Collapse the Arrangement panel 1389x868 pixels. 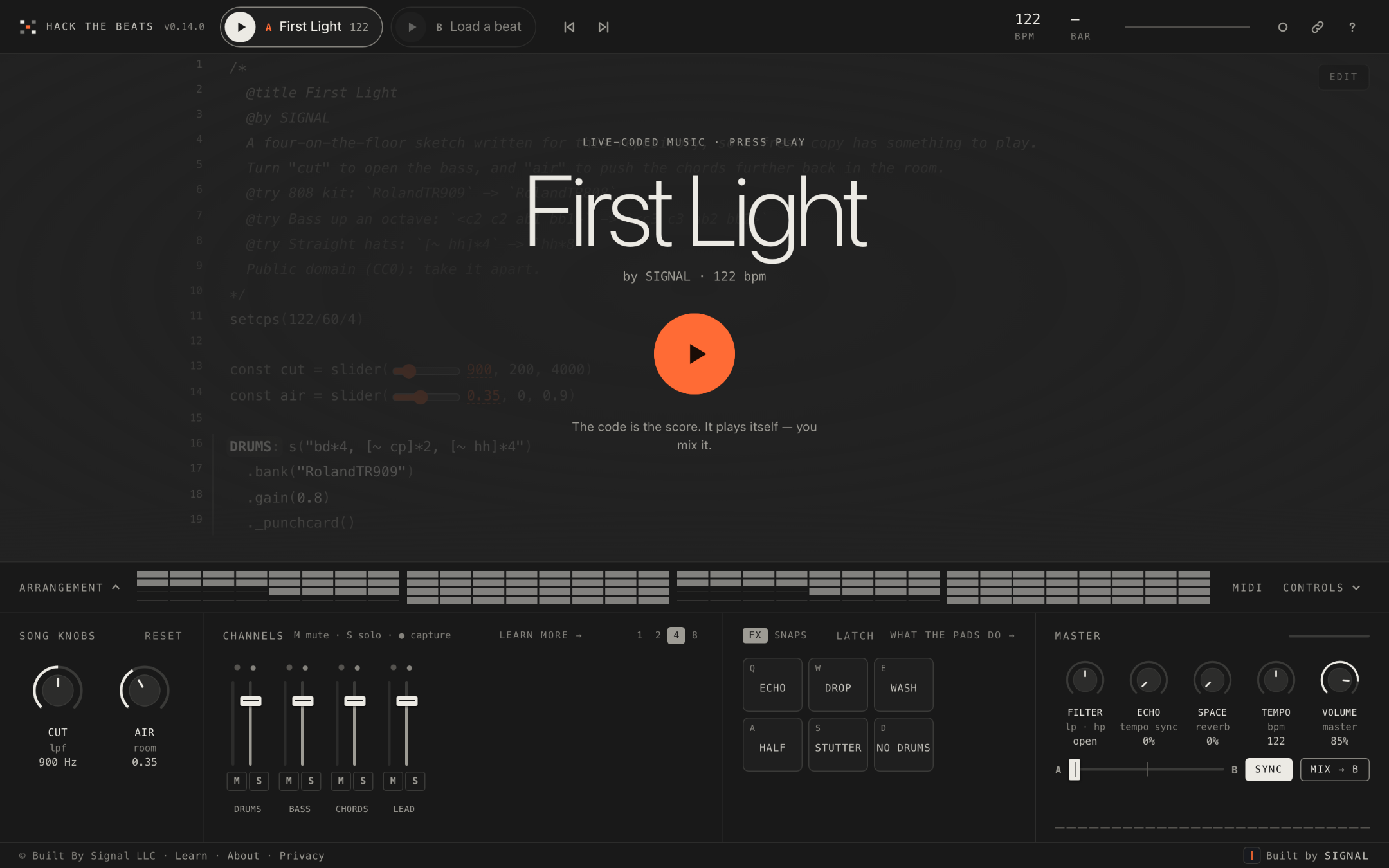(x=69, y=588)
